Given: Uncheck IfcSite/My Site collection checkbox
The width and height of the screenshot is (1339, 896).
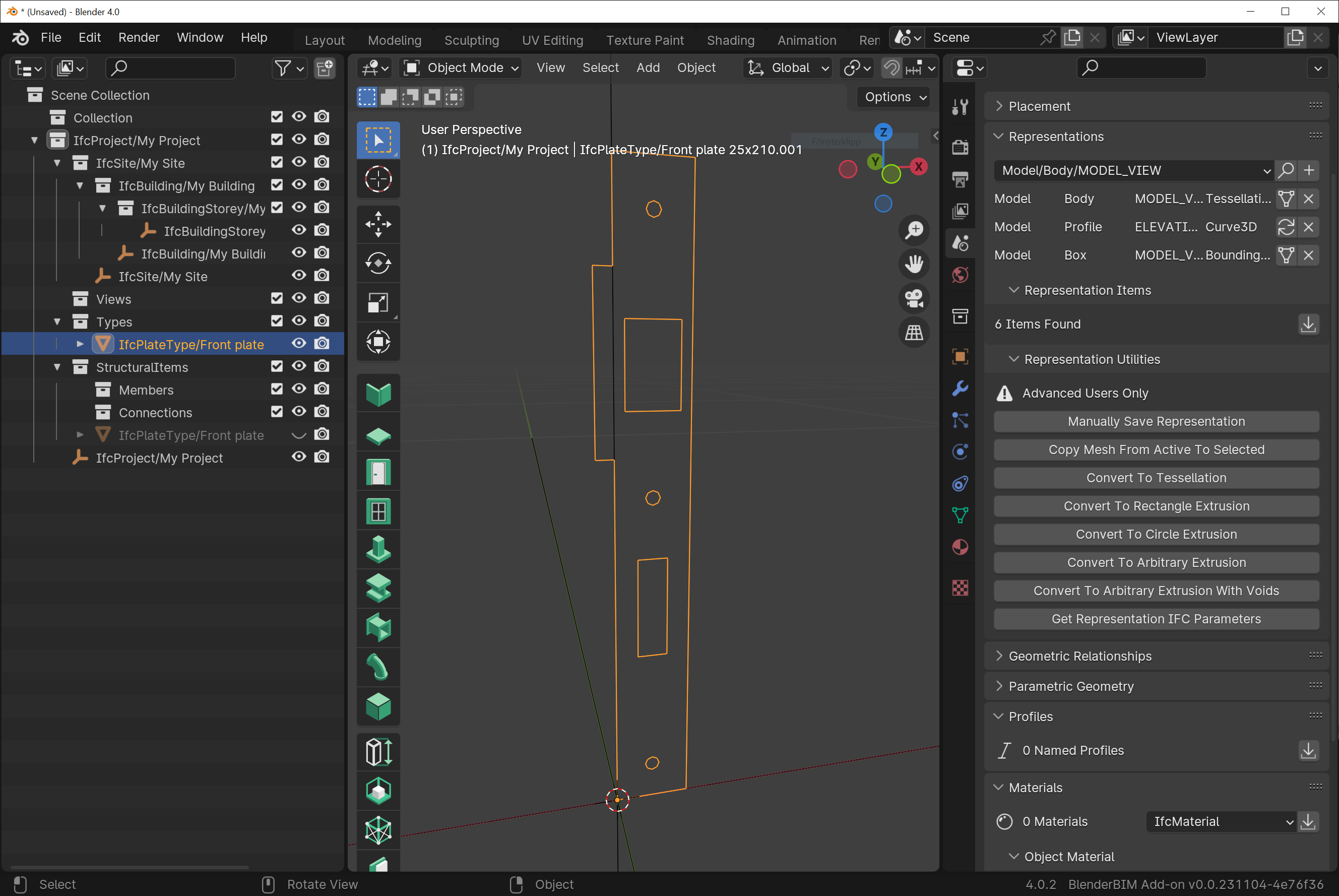Looking at the screenshot, I should point(277,162).
